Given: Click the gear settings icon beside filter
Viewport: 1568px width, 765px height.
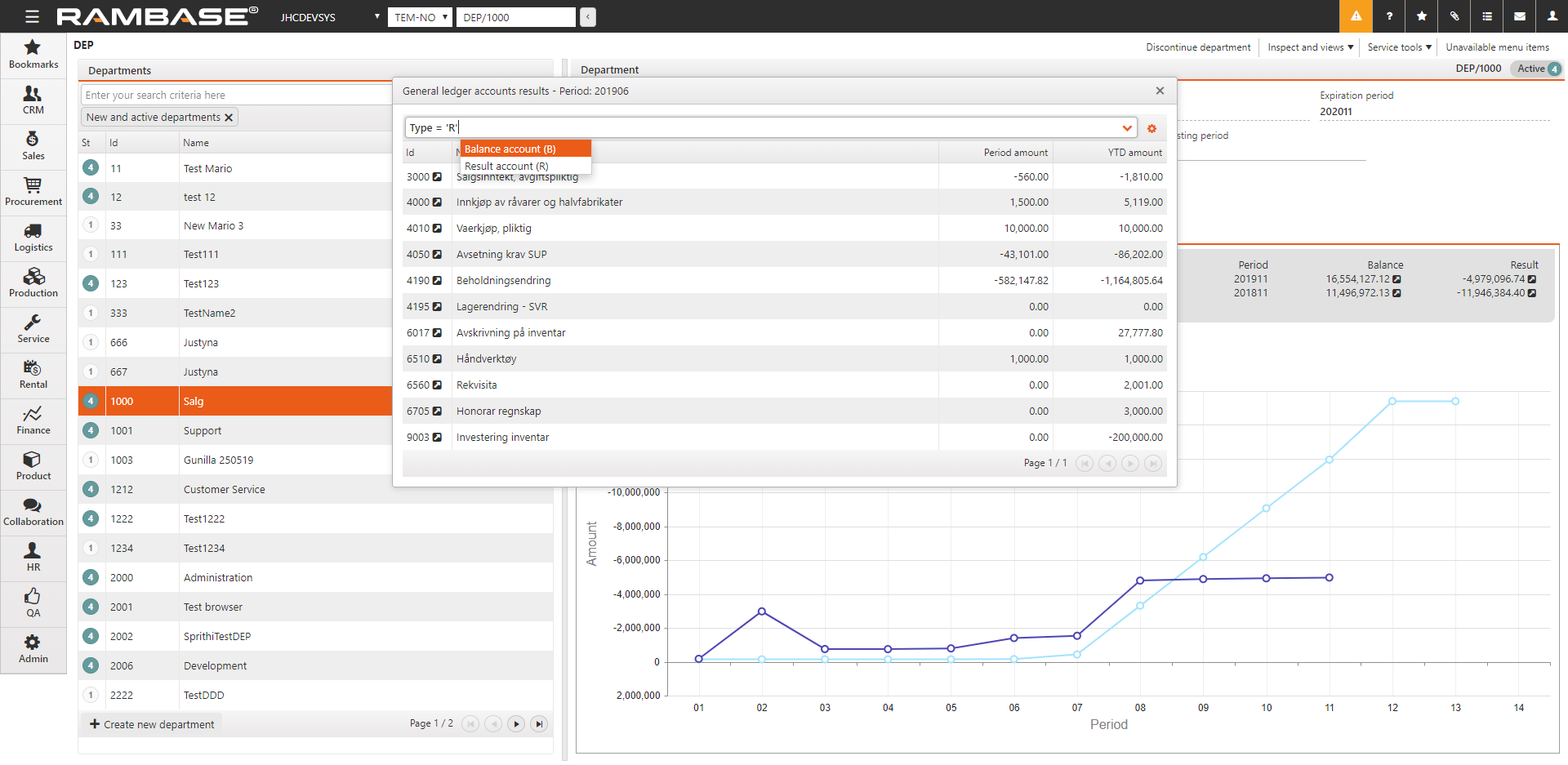Looking at the screenshot, I should point(1151,128).
